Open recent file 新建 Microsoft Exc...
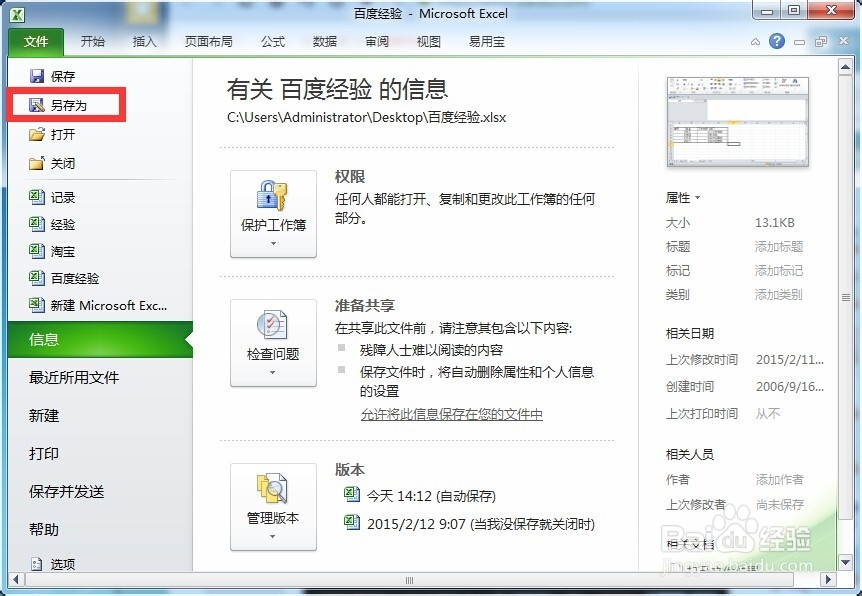Screen dimensions: 862x596 coord(98,305)
